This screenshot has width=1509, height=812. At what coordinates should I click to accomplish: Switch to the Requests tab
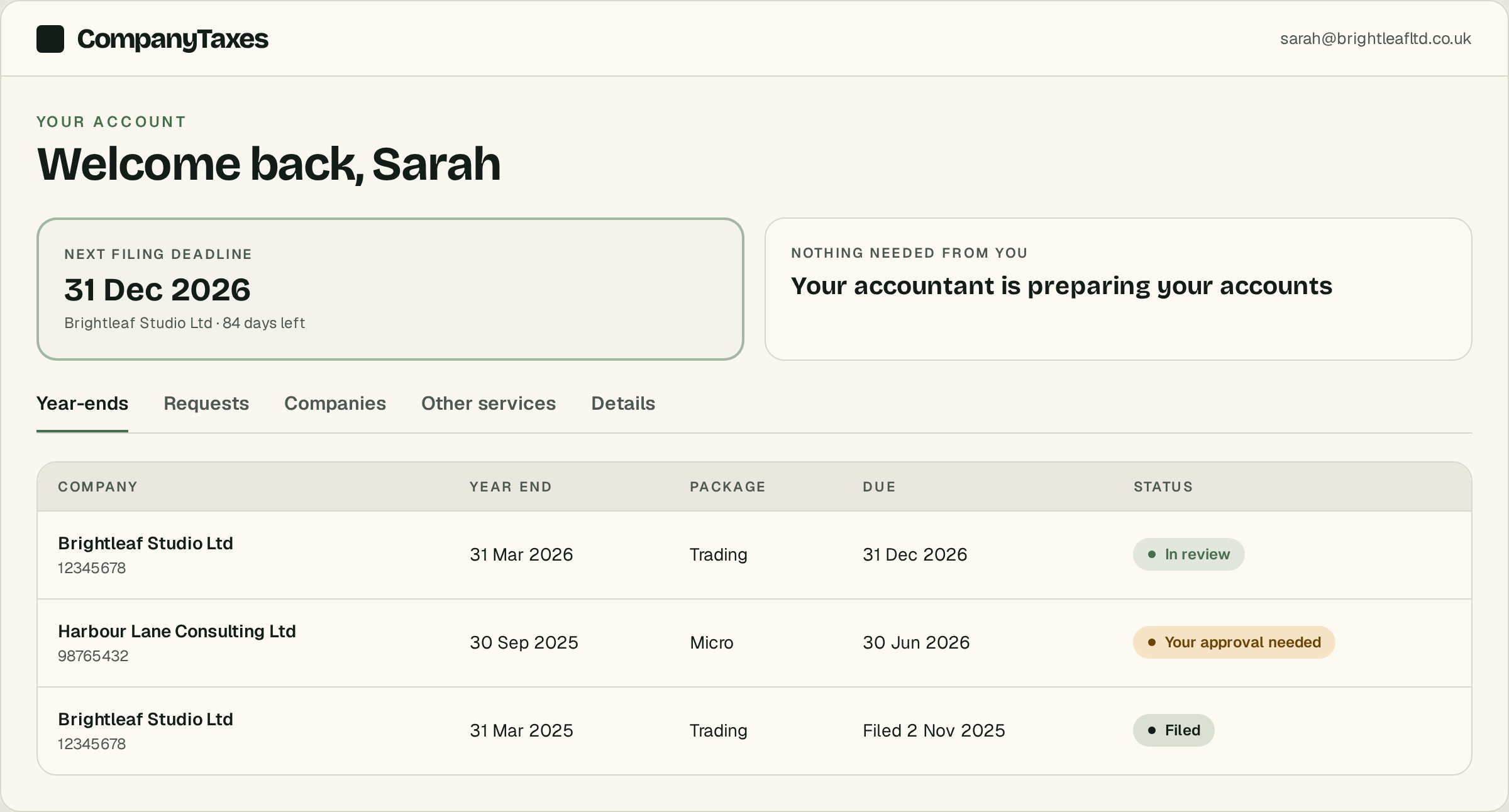(206, 403)
